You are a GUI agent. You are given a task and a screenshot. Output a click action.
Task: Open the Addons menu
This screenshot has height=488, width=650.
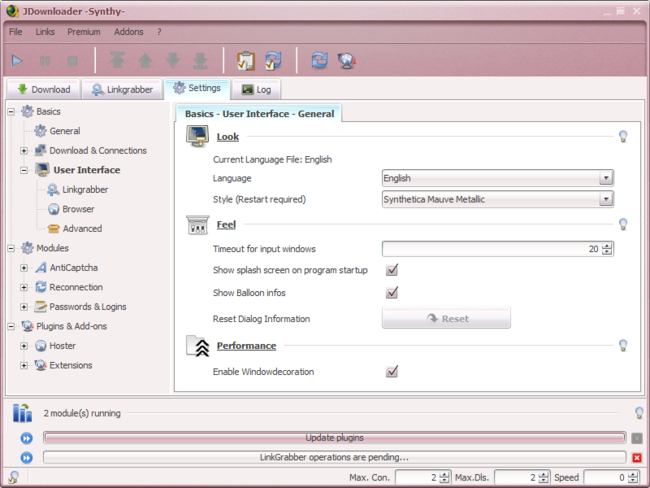[x=129, y=32]
